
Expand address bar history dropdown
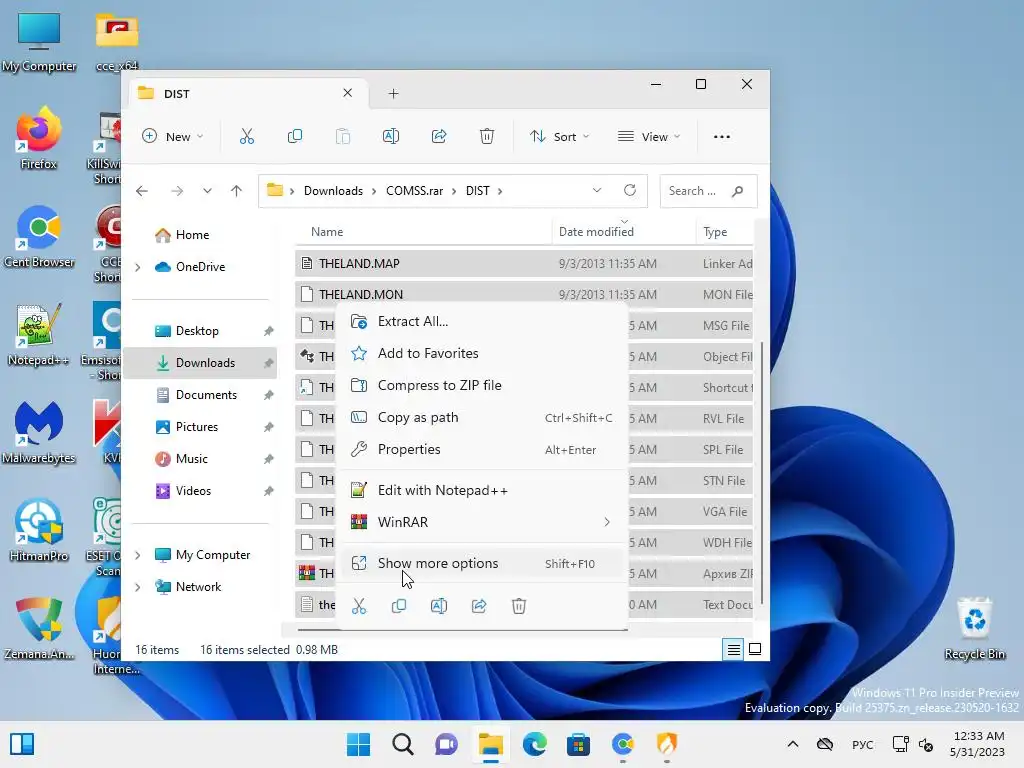click(597, 190)
